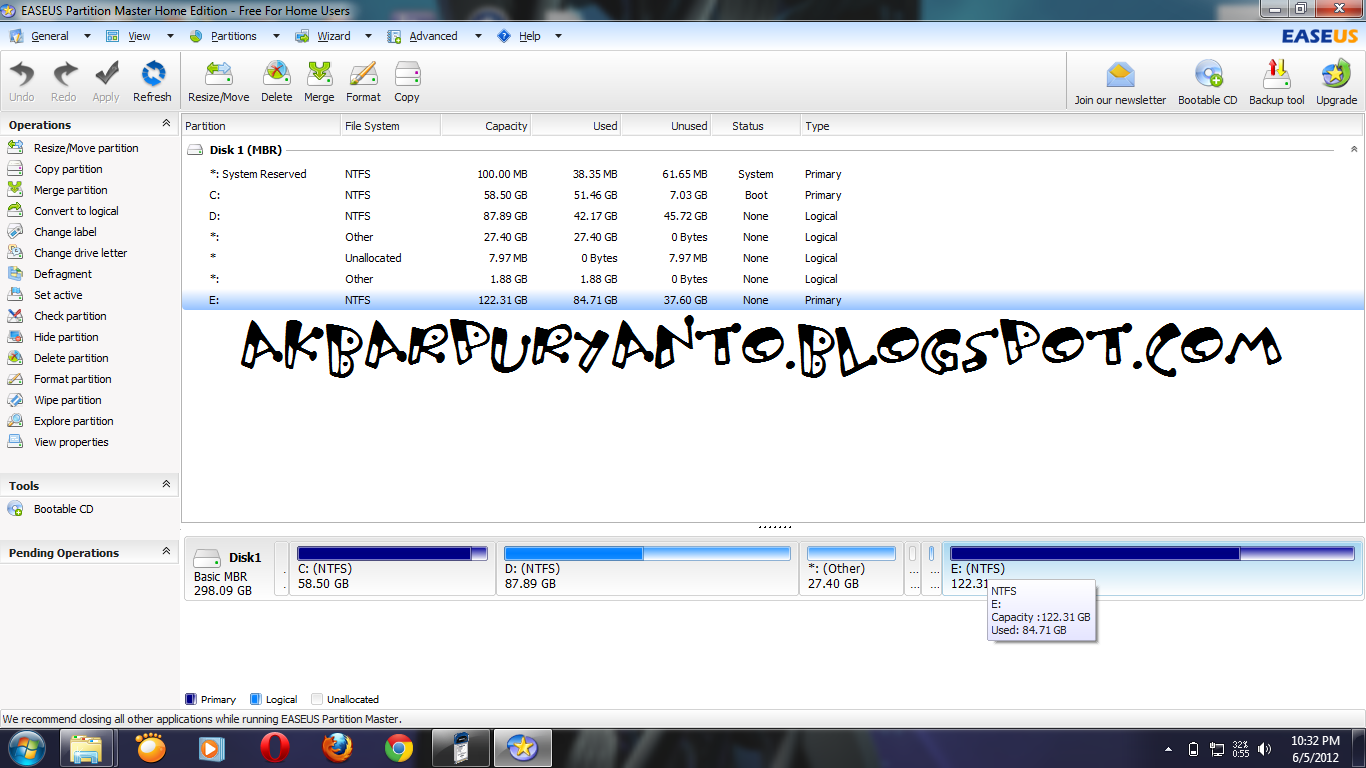Image resolution: width=1366 pixels, height=768 pixels.
Task: Click the Format icon in the toolbar
Action: (x=362, y=80)
